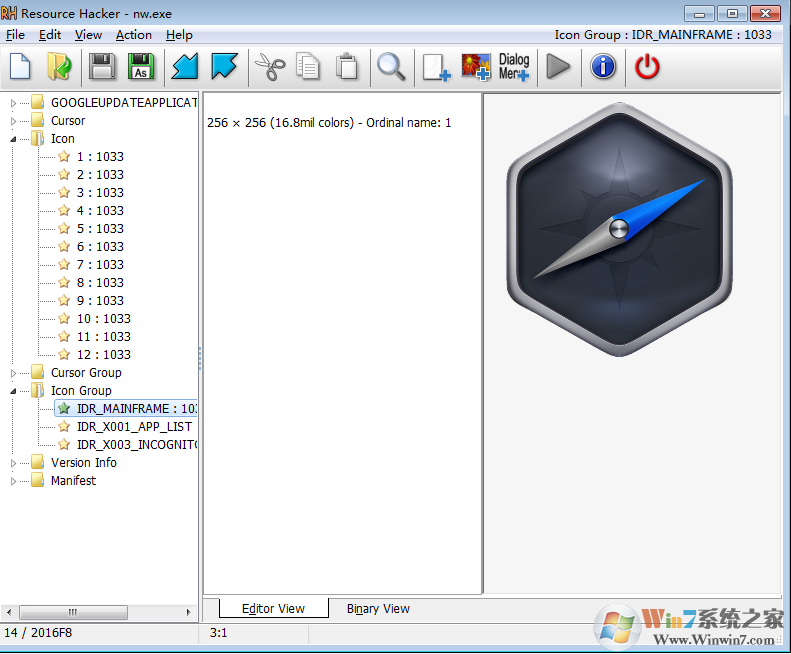This screenshot has width=791, height=654.
Task: Click the tree panel horizontal scrollbar
Action: pyautogui.click(x=100, y=612)
